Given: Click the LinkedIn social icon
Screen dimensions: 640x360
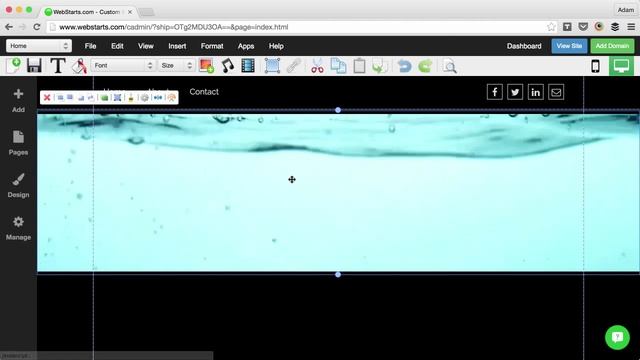Looking at the screenshot, I should pos(536,92).
